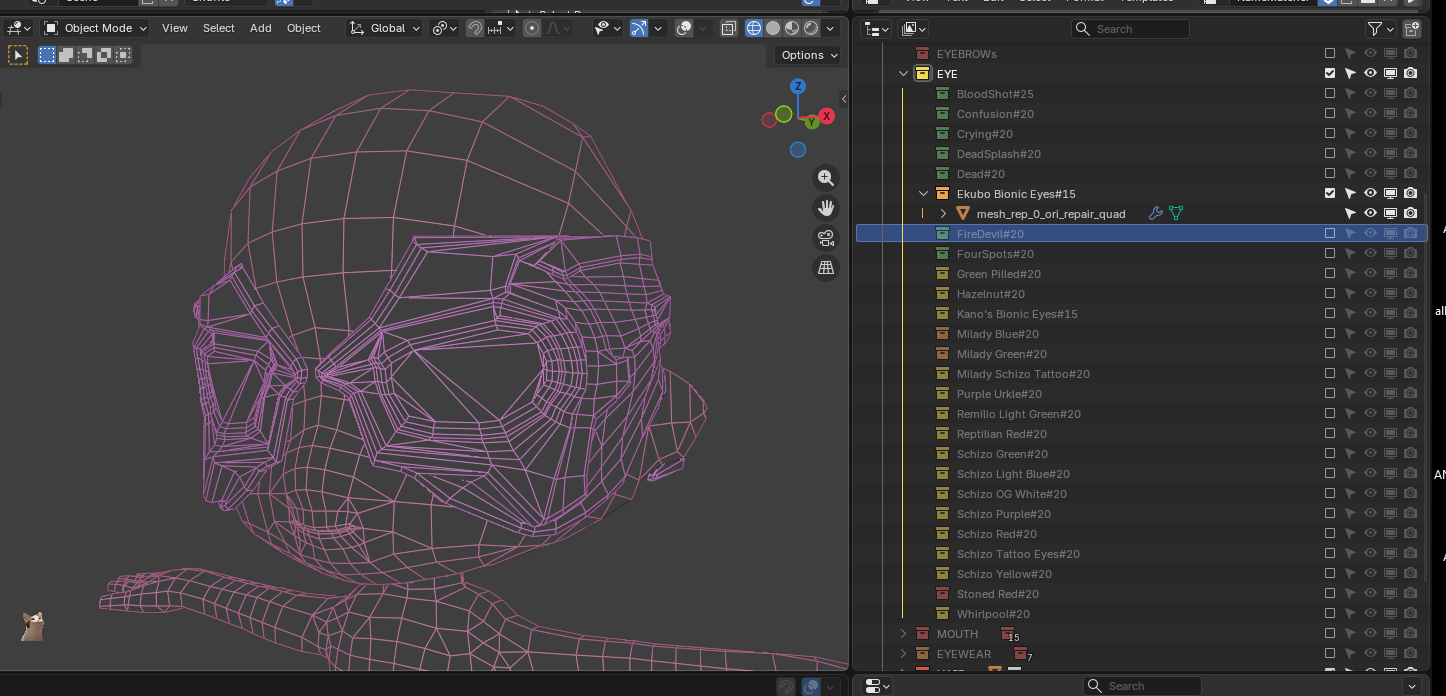Screen dimensions: 1446x696
Task: Open the snapping options dropdown
Action: (x=501, y=28)
